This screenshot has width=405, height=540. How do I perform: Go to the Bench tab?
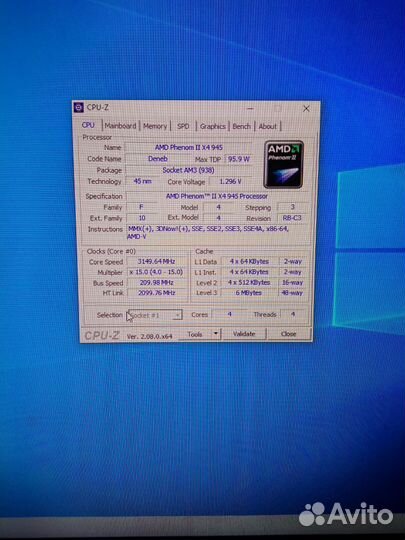[x=241, y=126]
